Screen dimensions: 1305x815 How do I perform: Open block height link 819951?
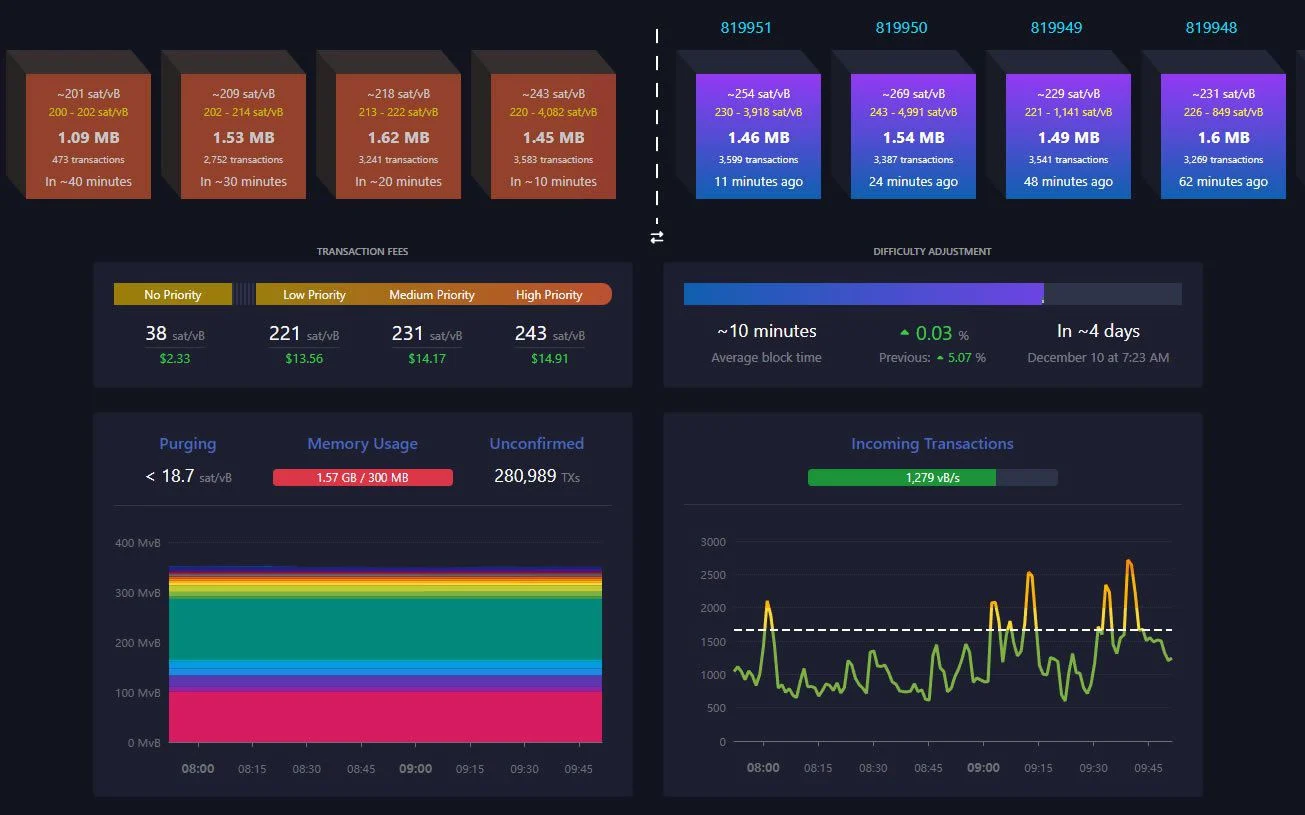[x=746, y=28]
